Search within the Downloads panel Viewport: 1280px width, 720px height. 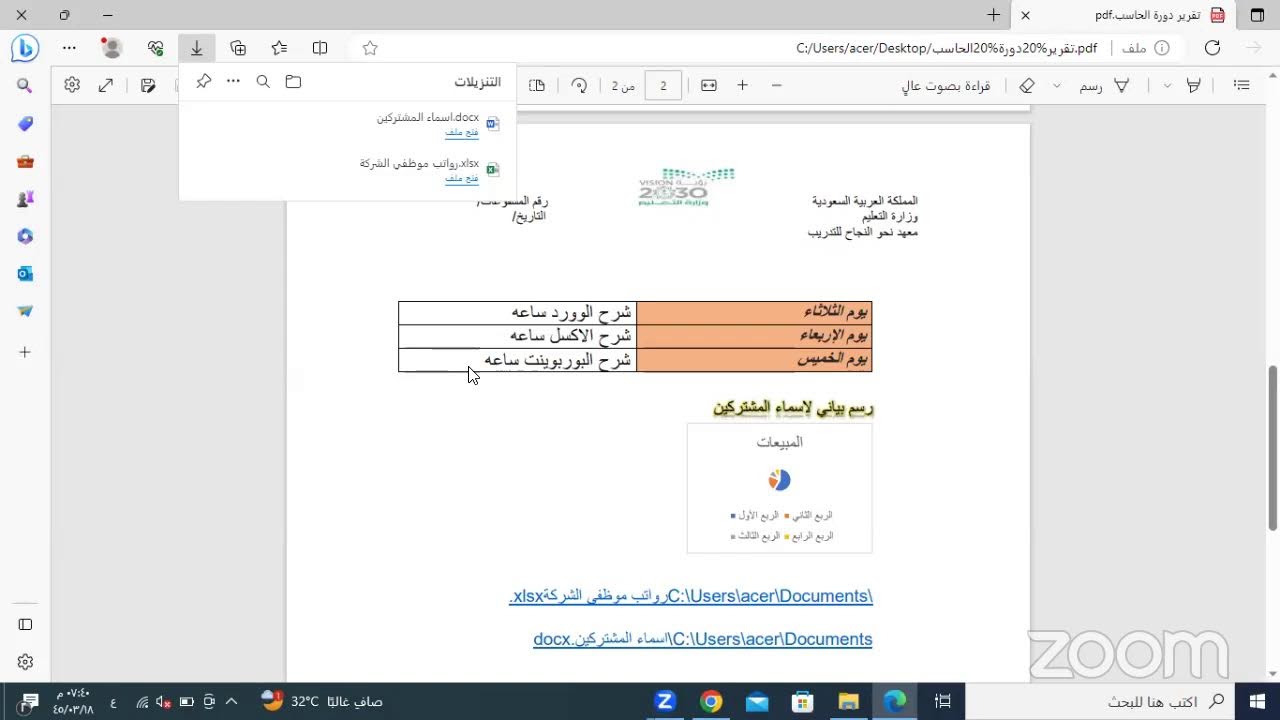[263, 81]
